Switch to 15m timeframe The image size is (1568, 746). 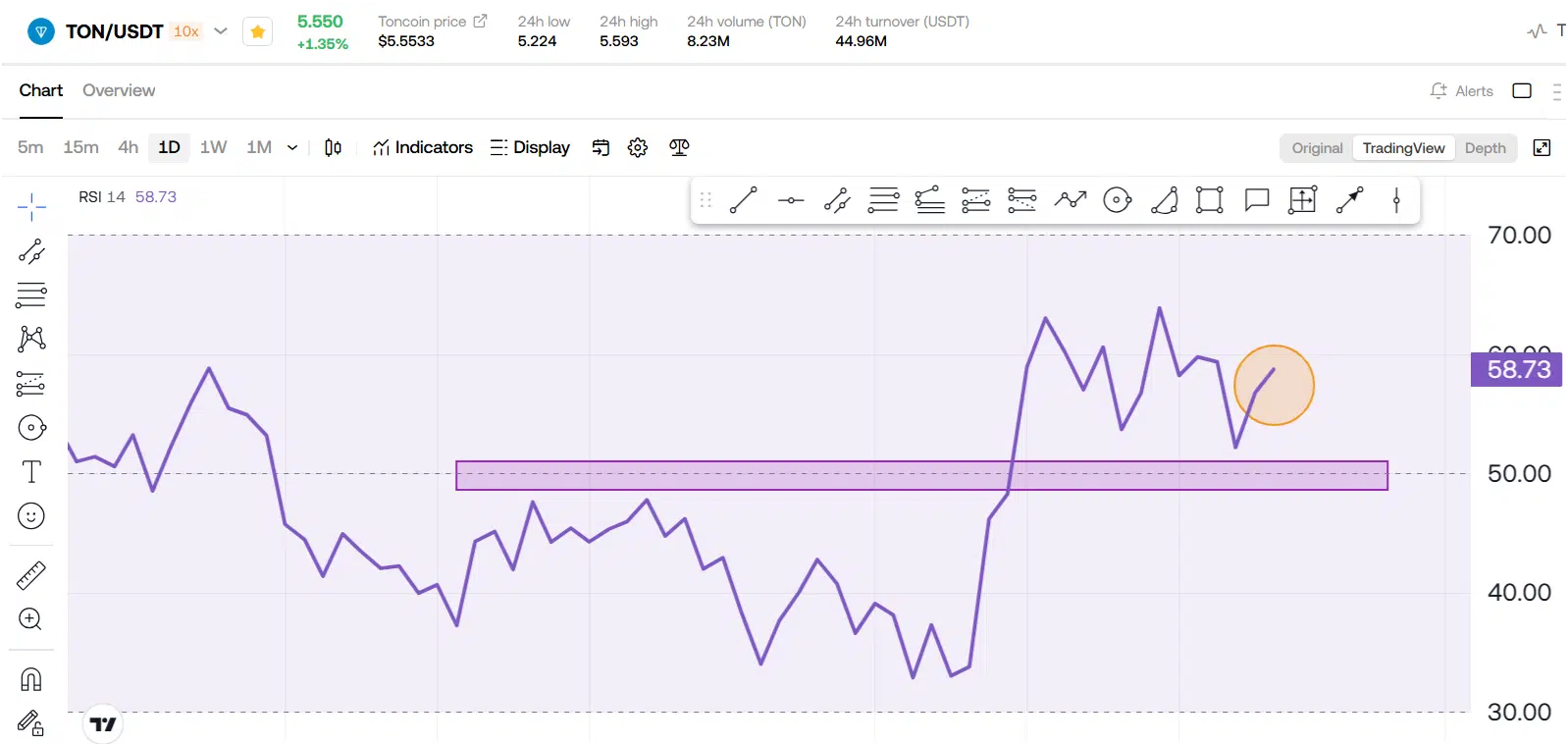(80, 147)
